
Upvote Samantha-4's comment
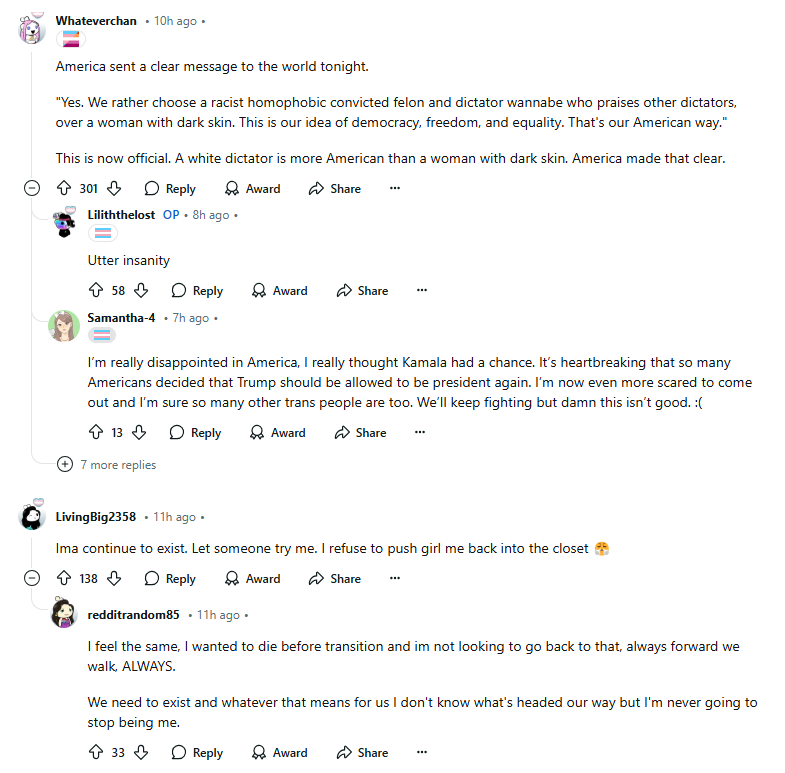[96, 432]
